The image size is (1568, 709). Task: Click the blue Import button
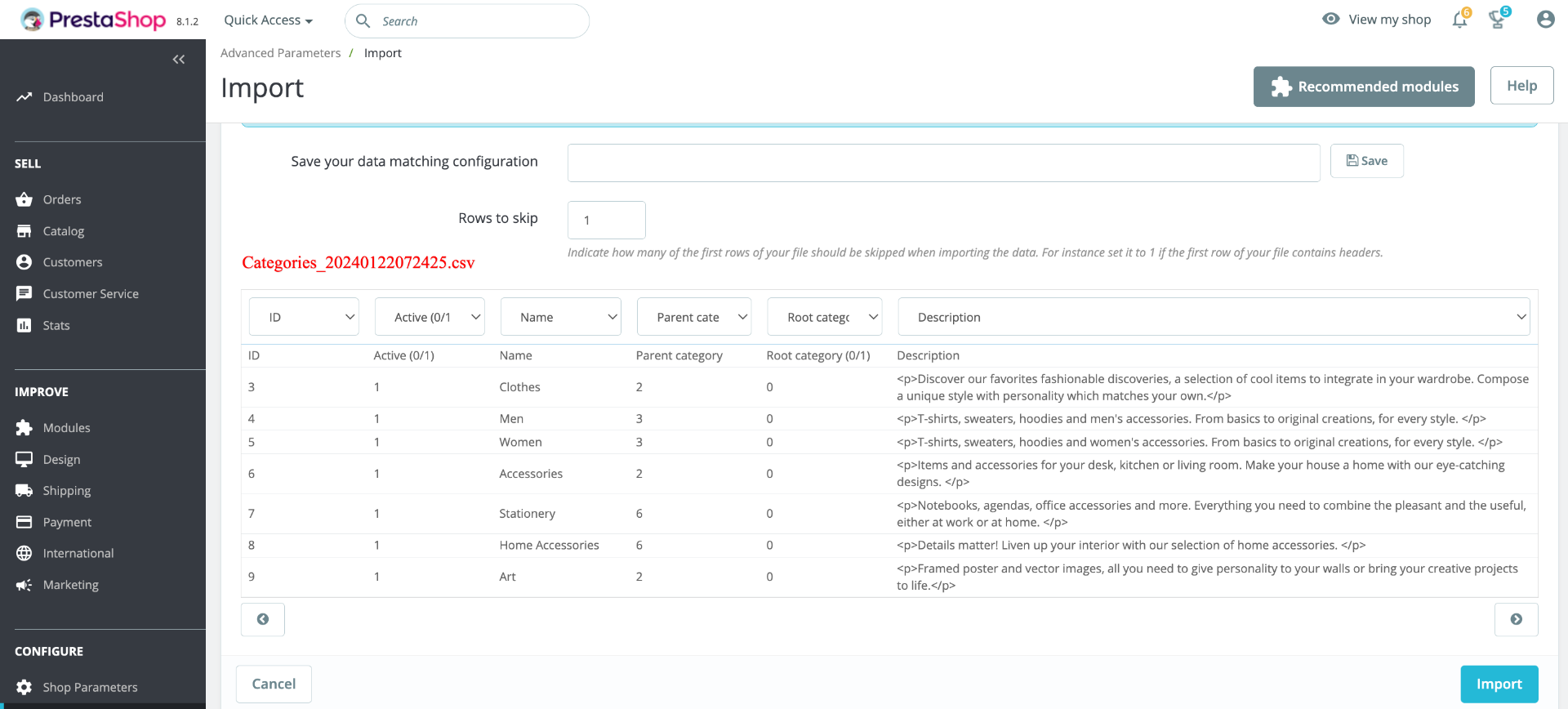pos(1499,684)
